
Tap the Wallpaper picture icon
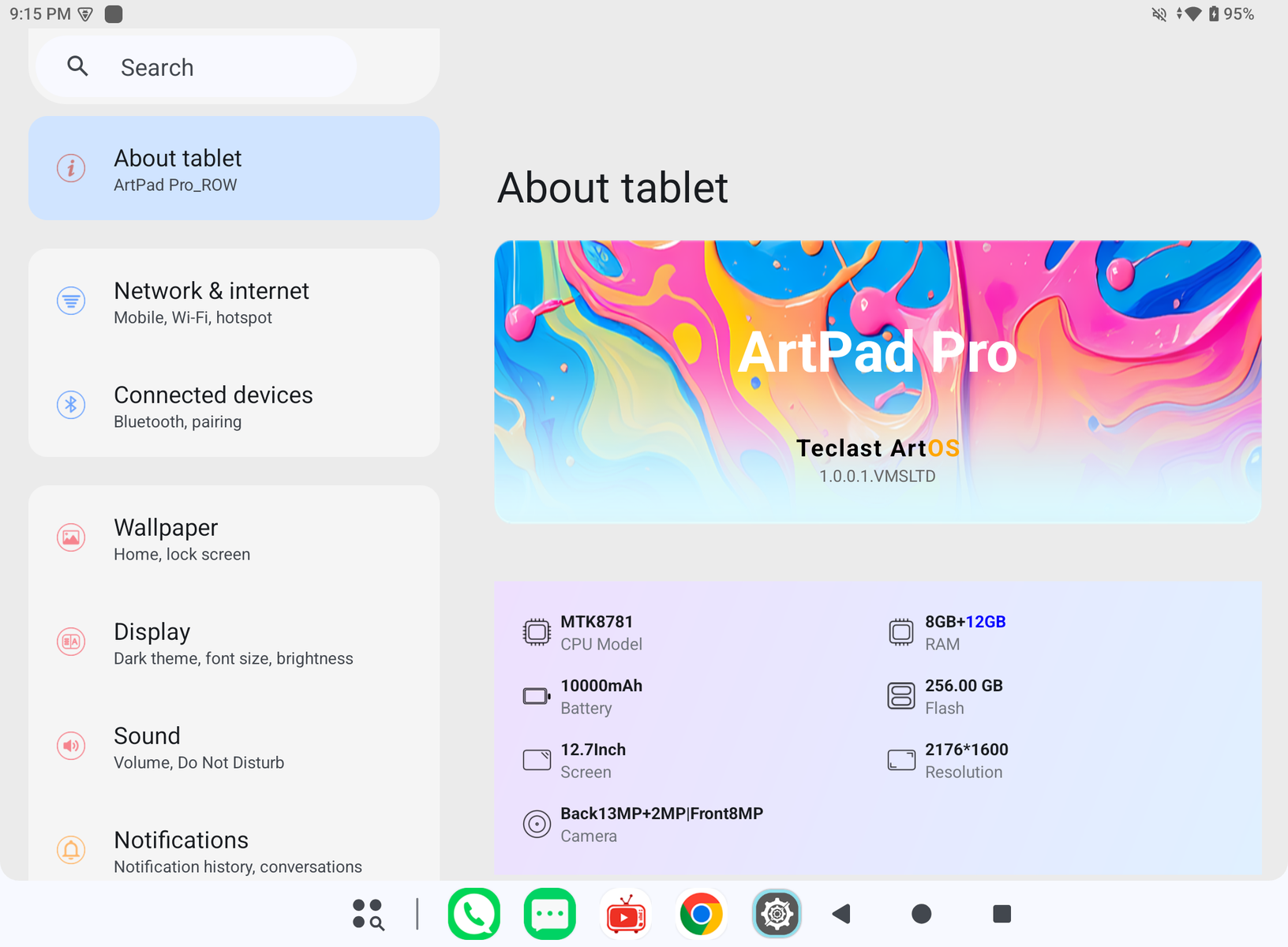[71, 537]
